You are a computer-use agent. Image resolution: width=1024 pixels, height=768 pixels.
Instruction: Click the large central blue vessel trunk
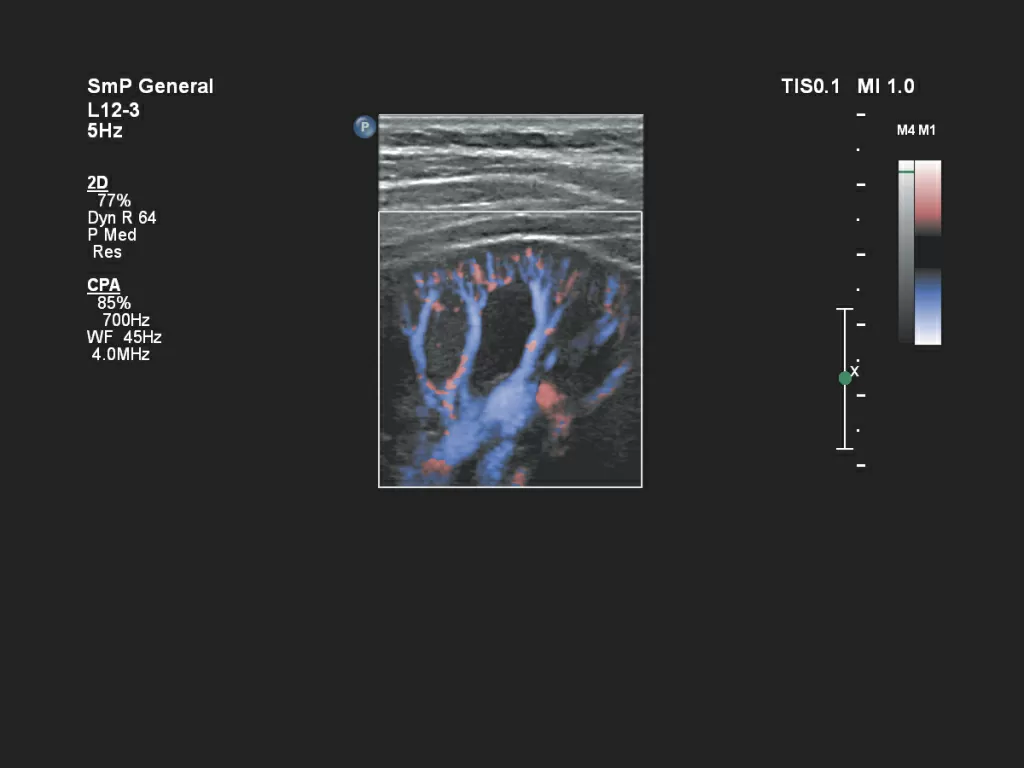pos(503,407)
